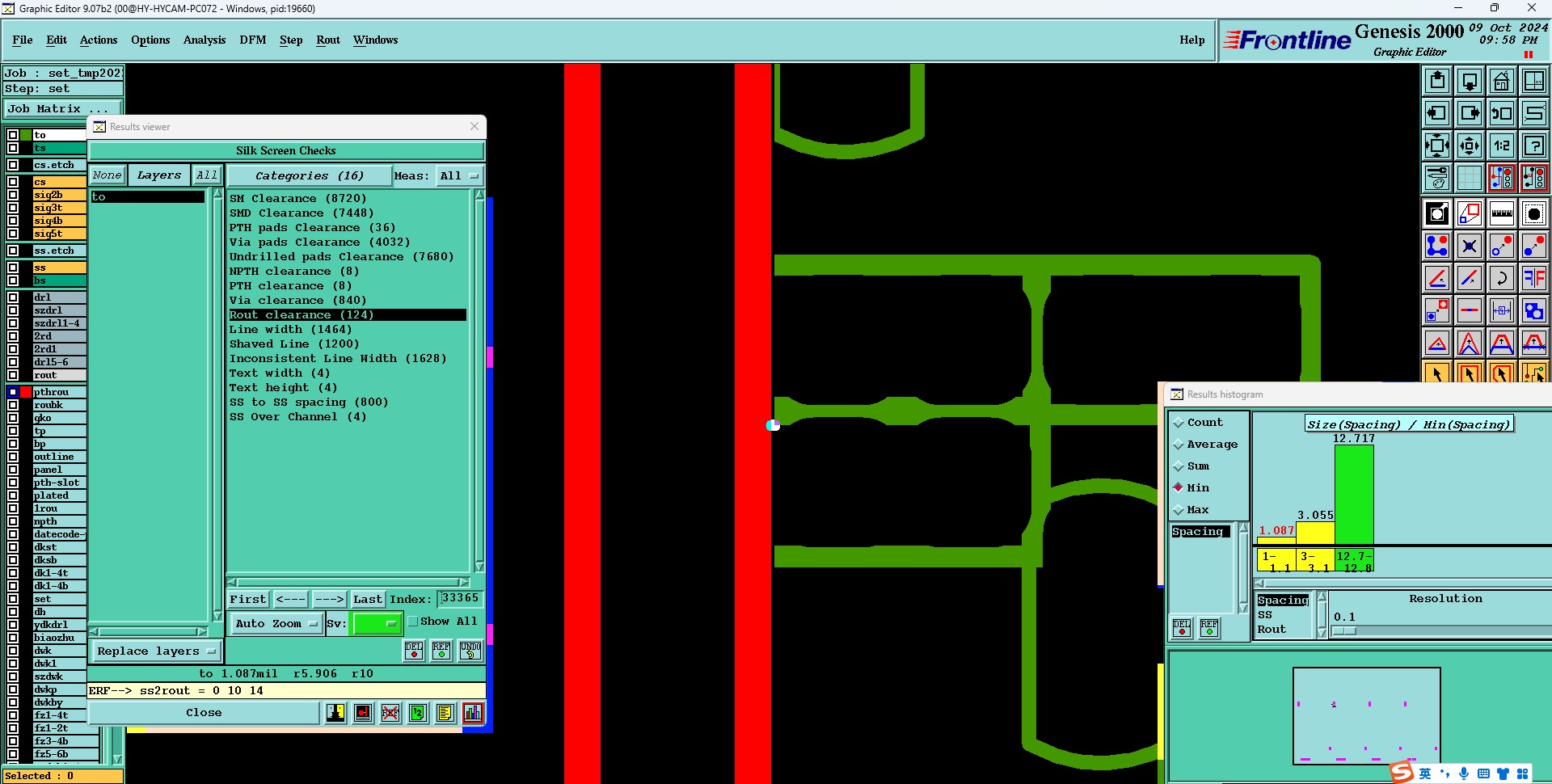The image size is (1552, 784).
Task: Select SS to SS spacing (800) category
Action: 309,403
